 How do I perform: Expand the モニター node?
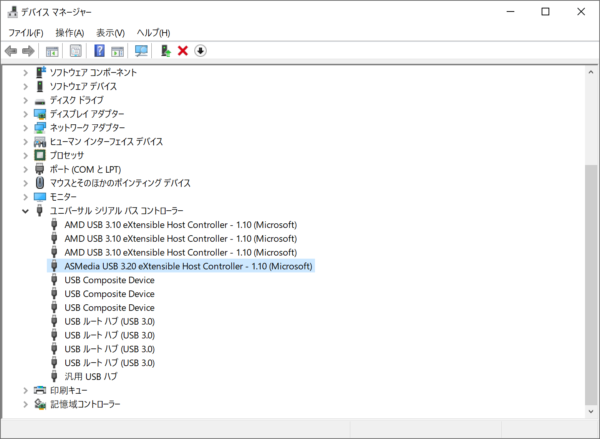coord(26,197)
